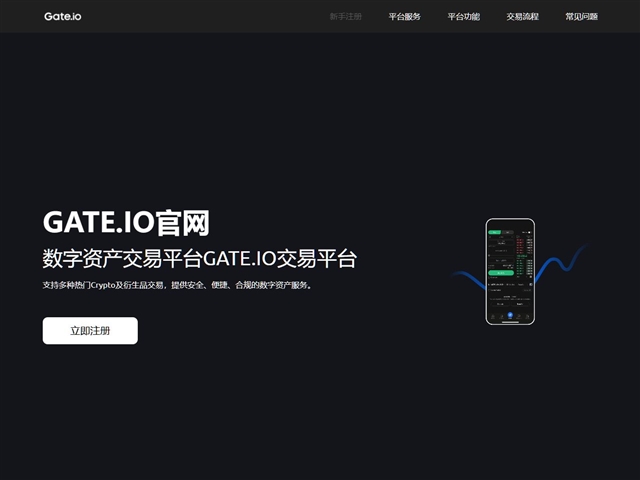Image resolution: width=640 pixels, height=480 pixels.
Task: Click the phone app mockup image
Action: click(510, 271)
